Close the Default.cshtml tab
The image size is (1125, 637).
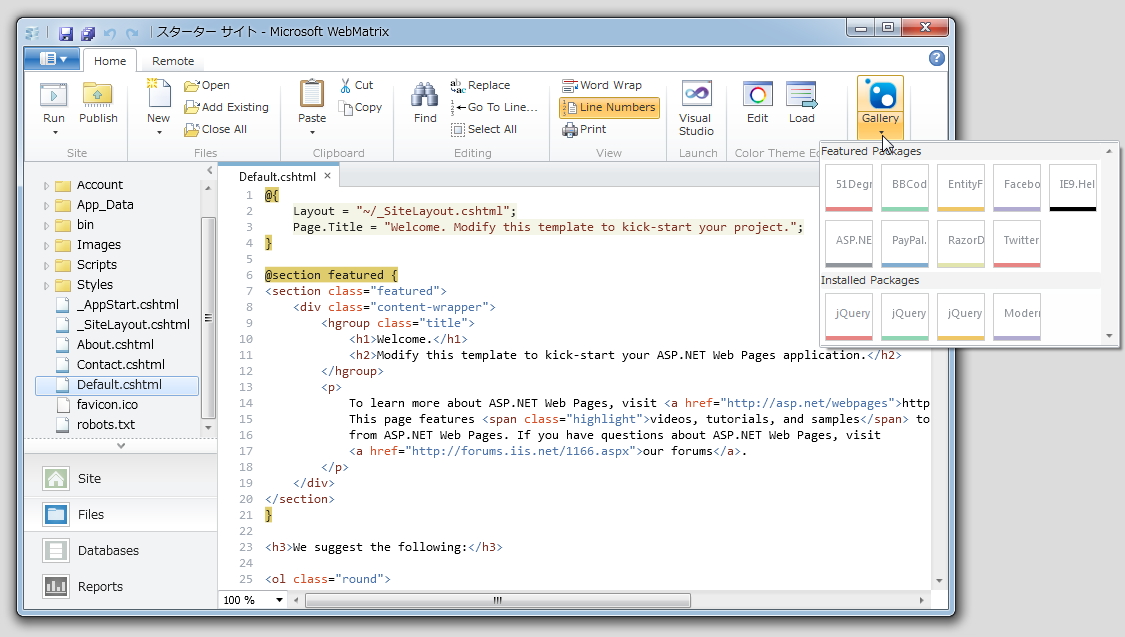point(327,176)
